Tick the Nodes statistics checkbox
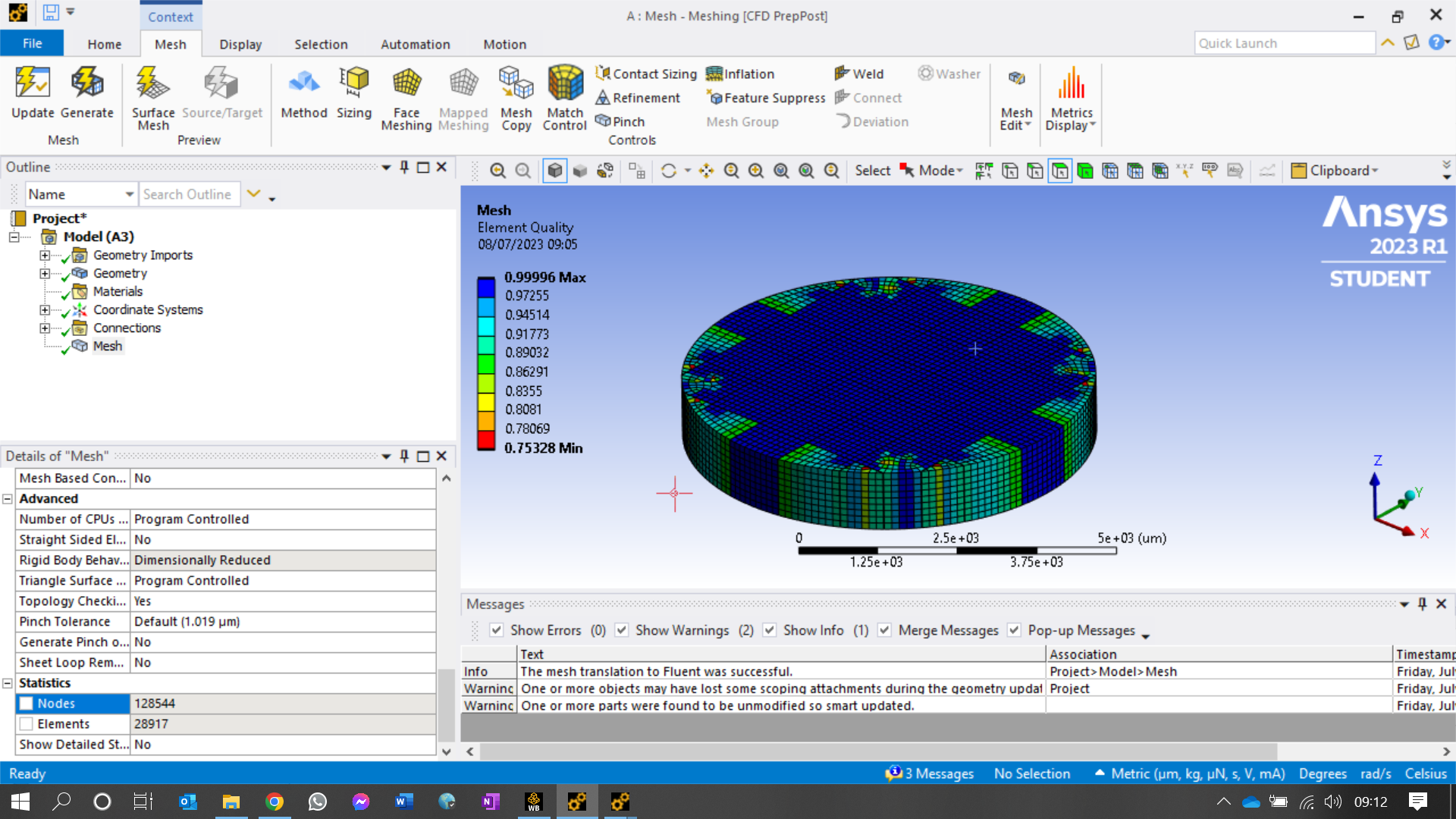This screenshot has width=1456, height=819. coord(27,704)
